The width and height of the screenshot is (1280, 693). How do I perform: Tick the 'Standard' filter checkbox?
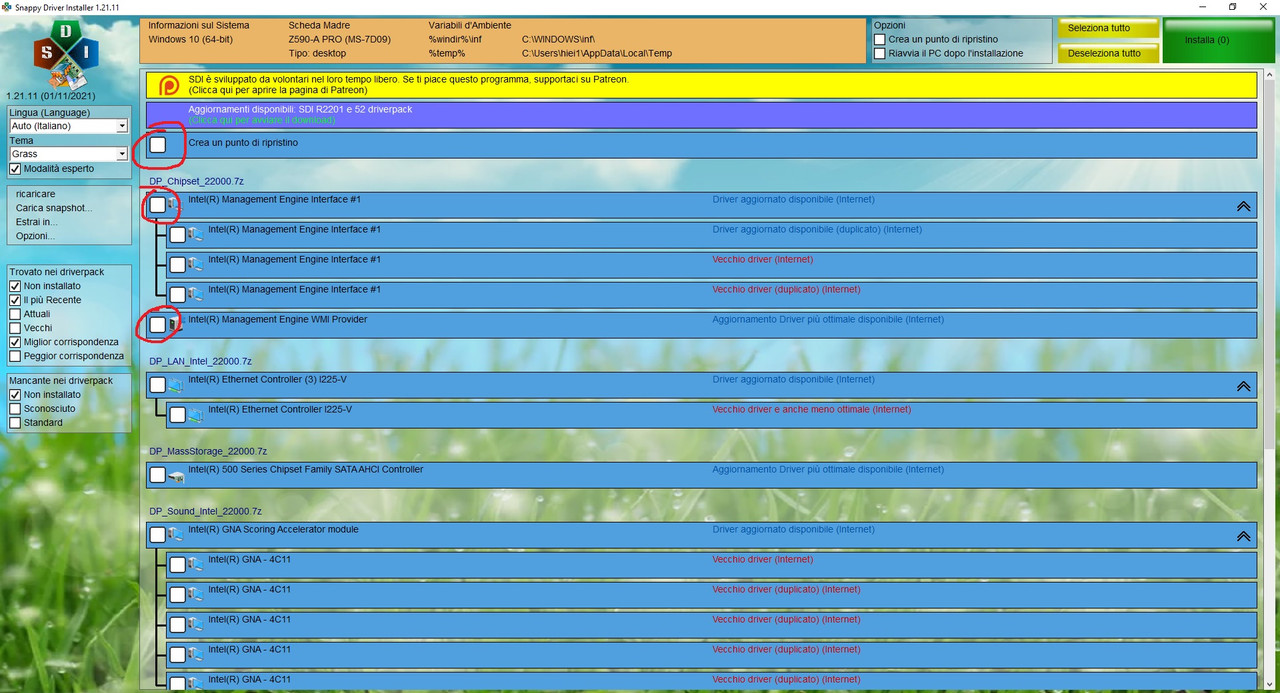click(x=15, y=422)
